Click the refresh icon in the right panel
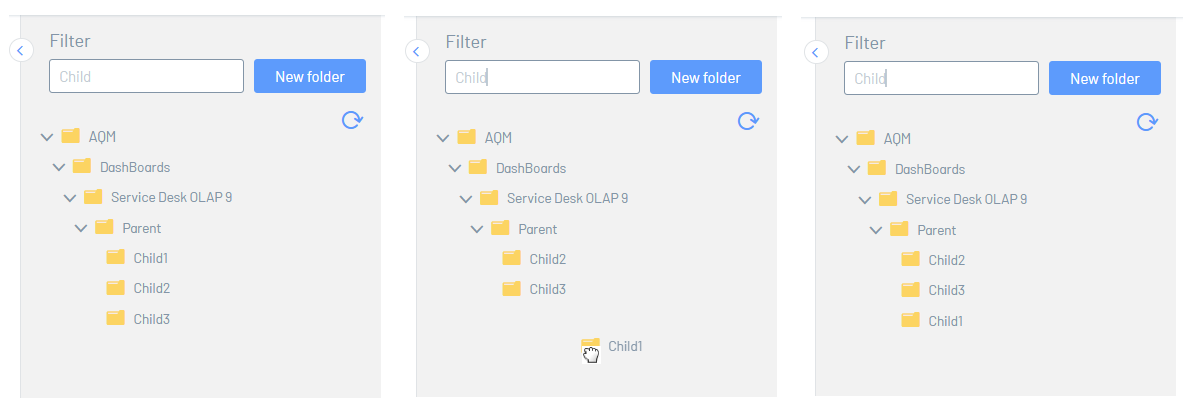Screen dimensions: 1196x420 [x=1147, y=122]
